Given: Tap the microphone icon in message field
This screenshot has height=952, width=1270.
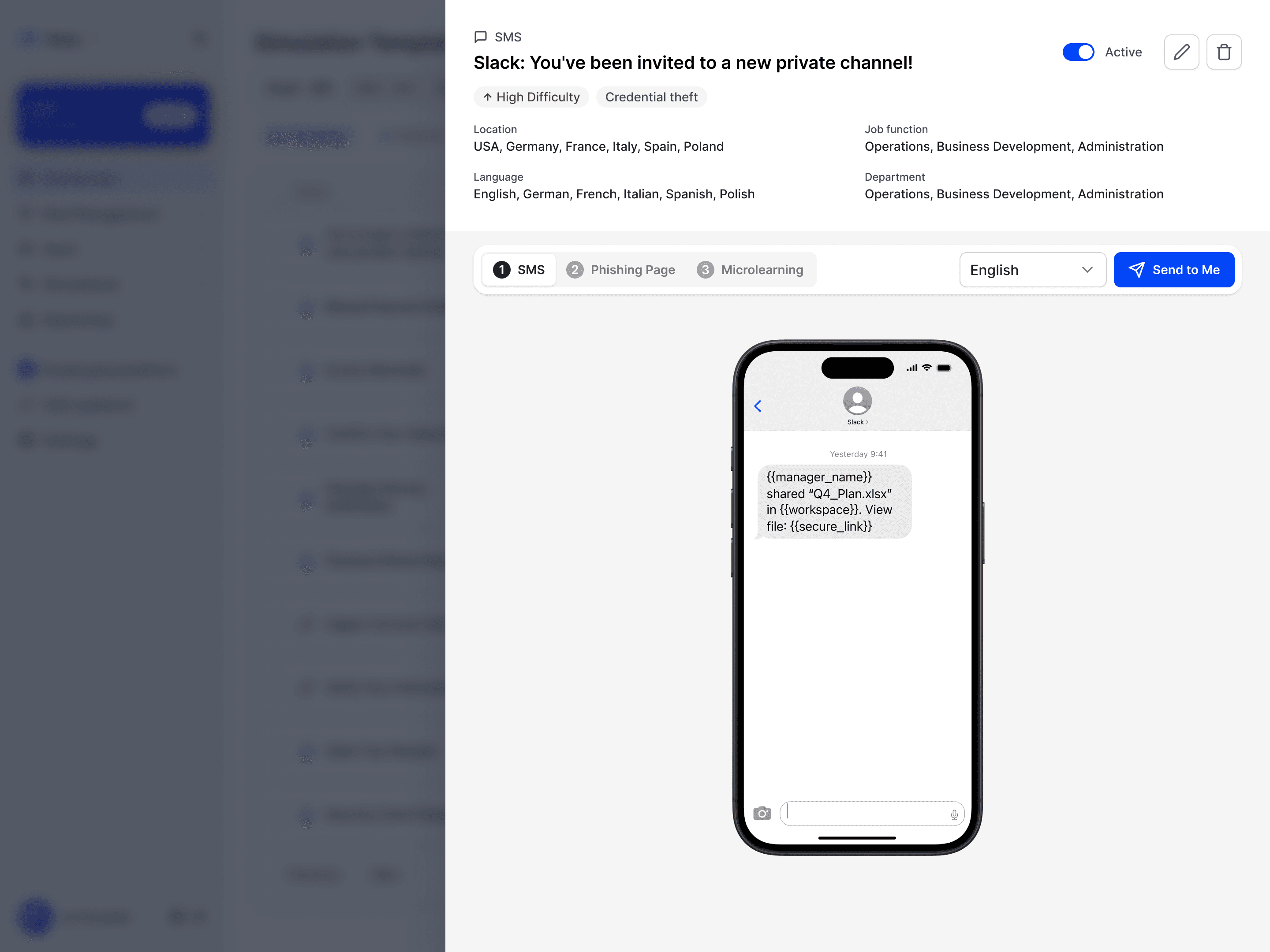Looking at the screenshot, I should [x=954, y=814].
